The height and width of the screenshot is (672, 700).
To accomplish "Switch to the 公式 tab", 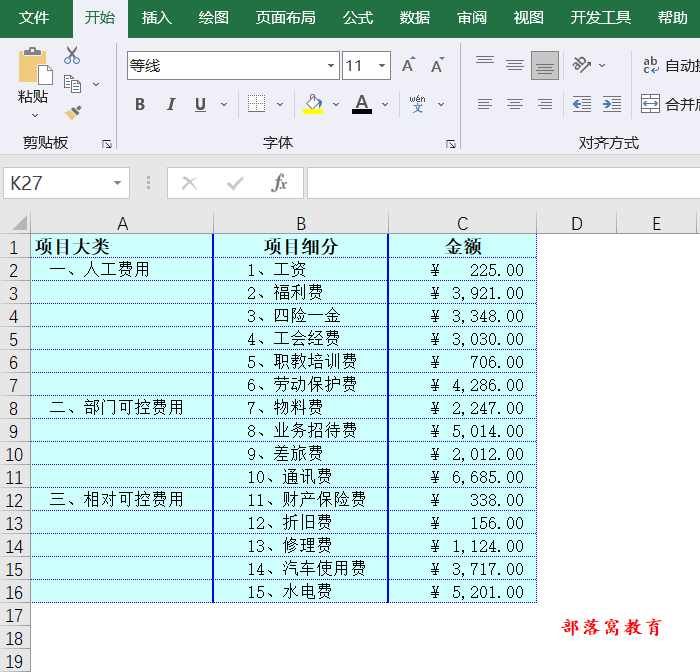I will tap(358, 18).
